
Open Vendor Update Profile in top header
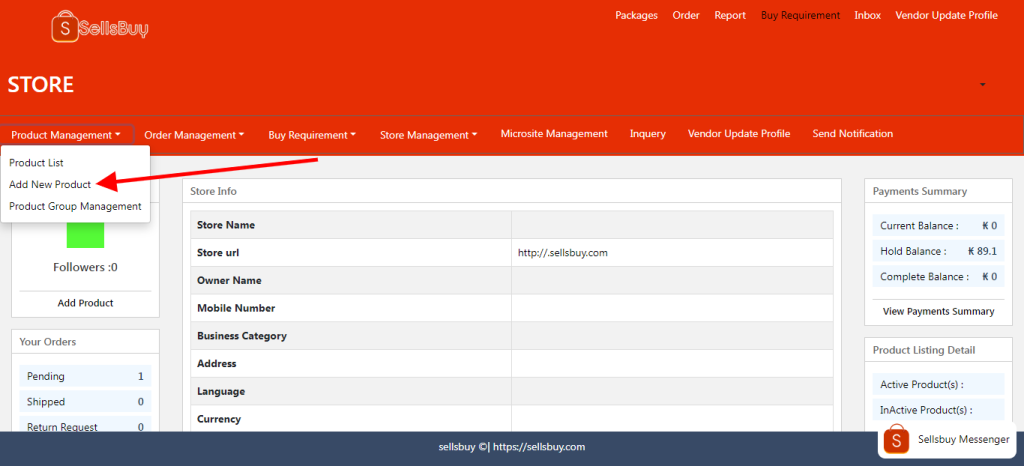(946, 15)
